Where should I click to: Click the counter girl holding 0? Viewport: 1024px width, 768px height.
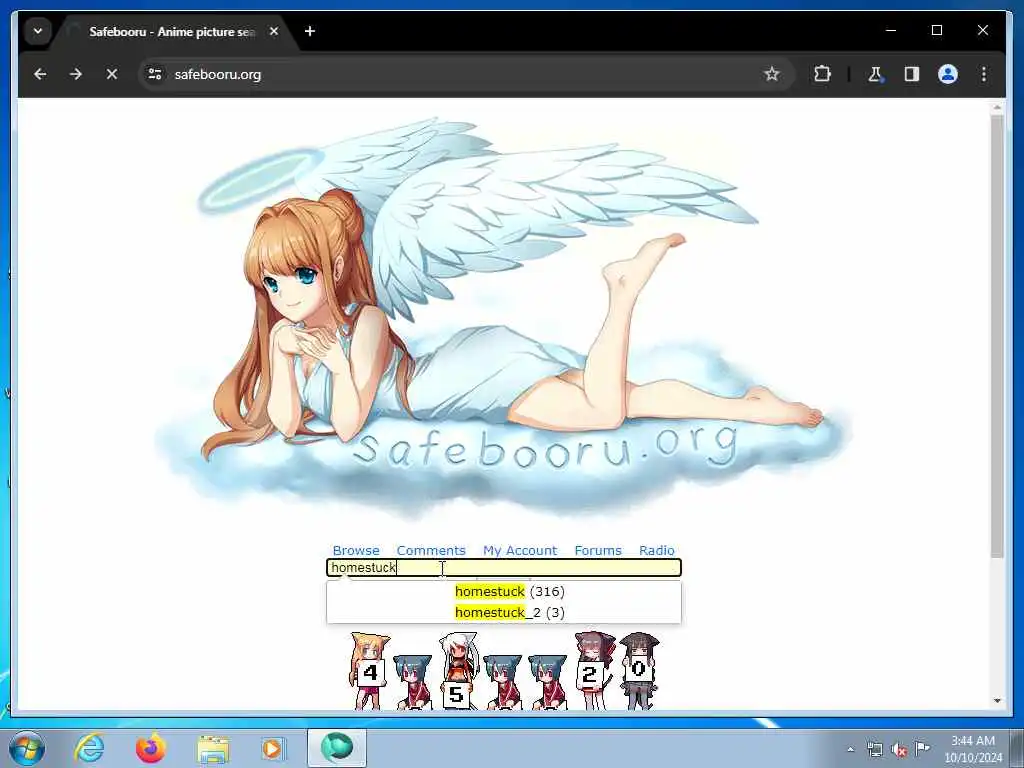pyautogui.click(x=638, y=671)
